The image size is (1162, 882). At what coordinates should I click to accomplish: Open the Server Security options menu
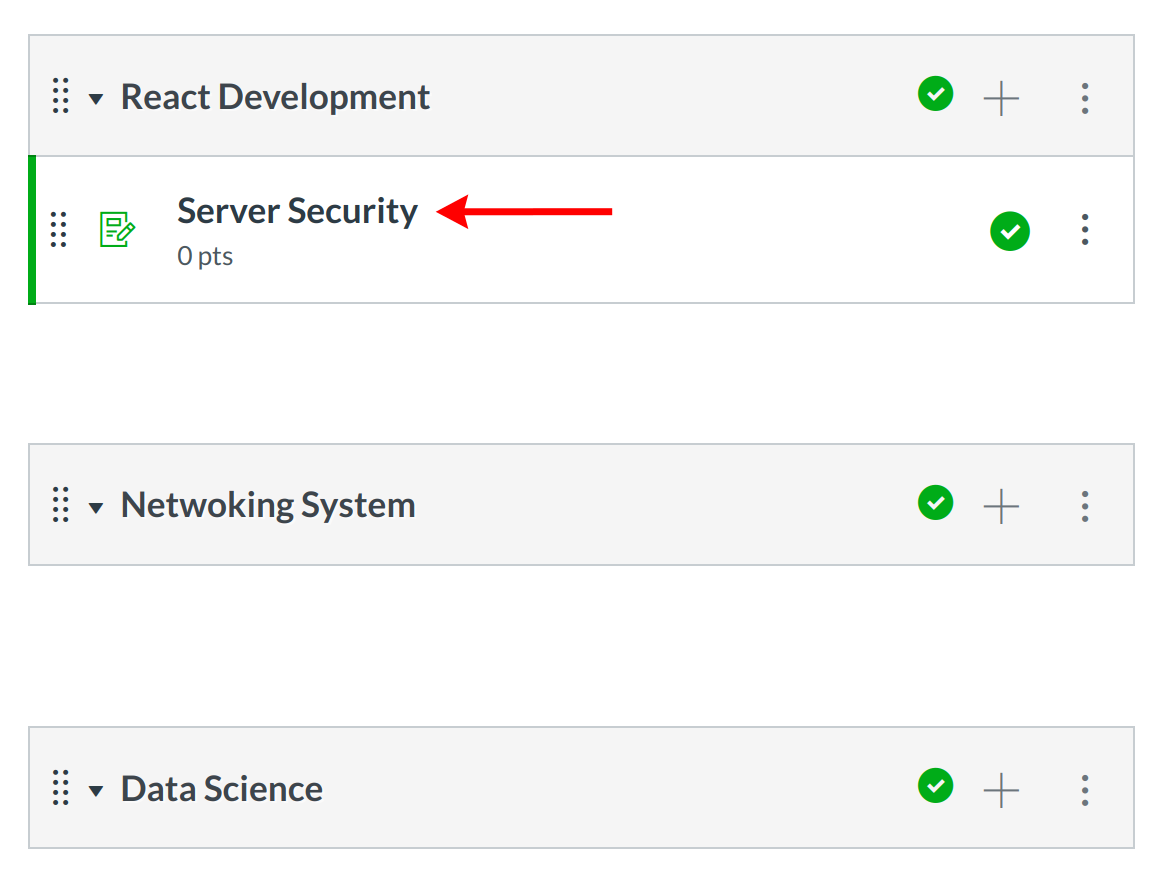pyautogui.click(x=1085, y=230)
